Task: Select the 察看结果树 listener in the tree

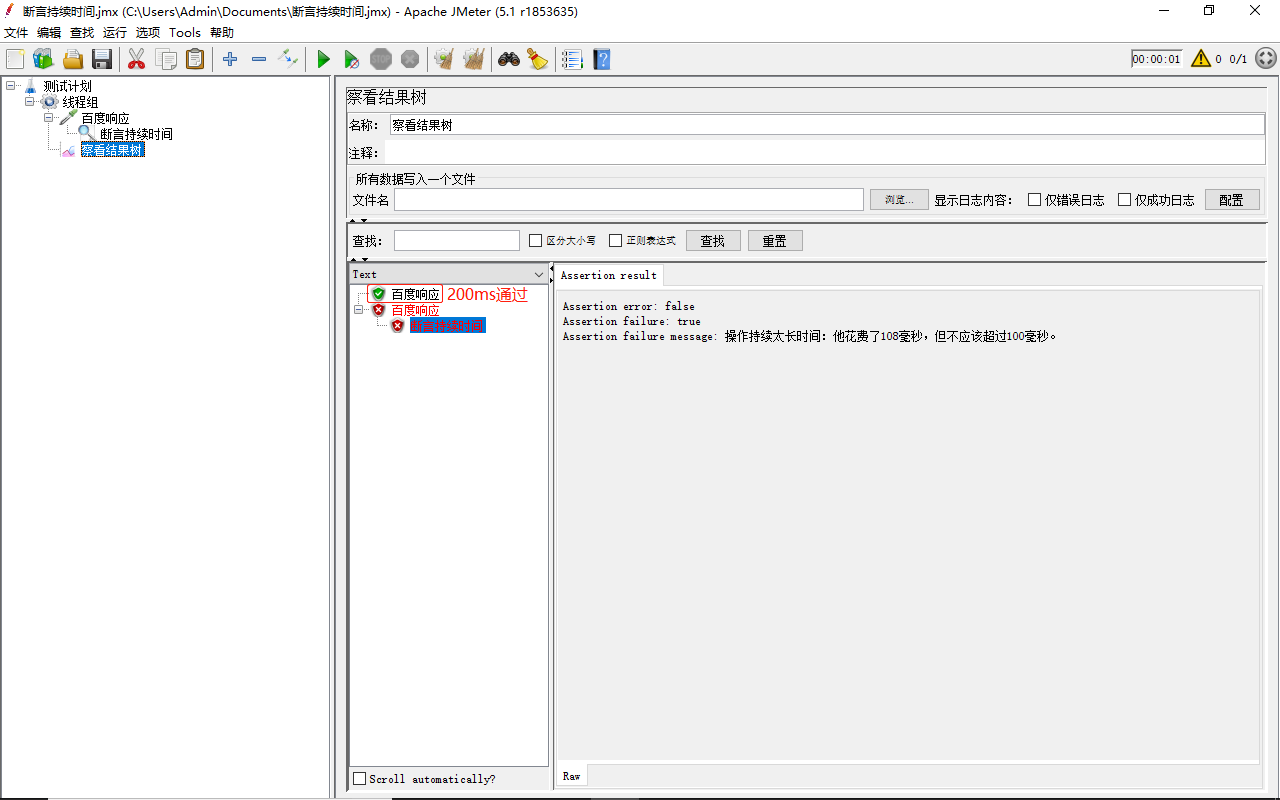Action: tap(112, 150)
